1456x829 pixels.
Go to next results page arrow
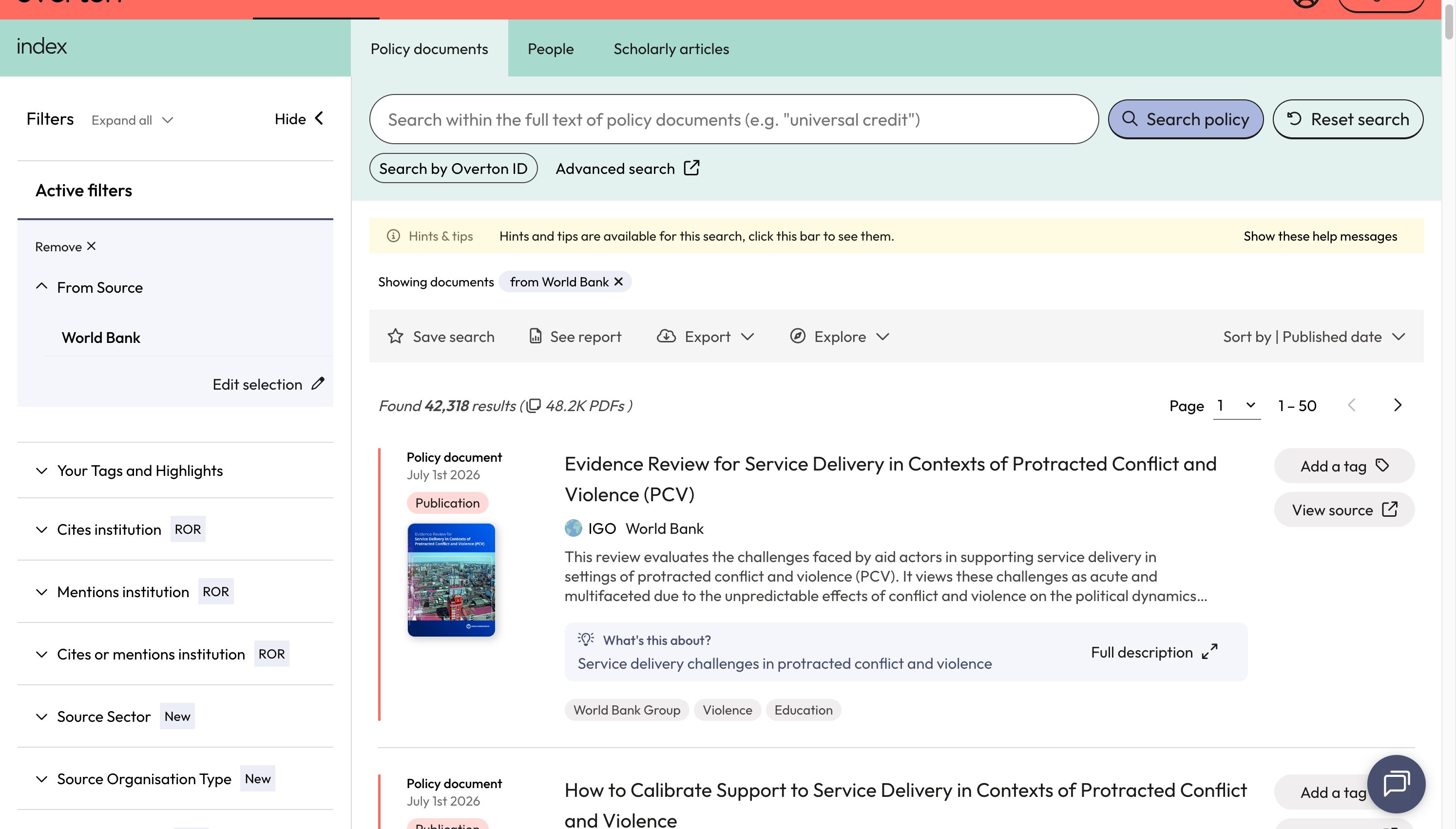tap(1398, 405)
